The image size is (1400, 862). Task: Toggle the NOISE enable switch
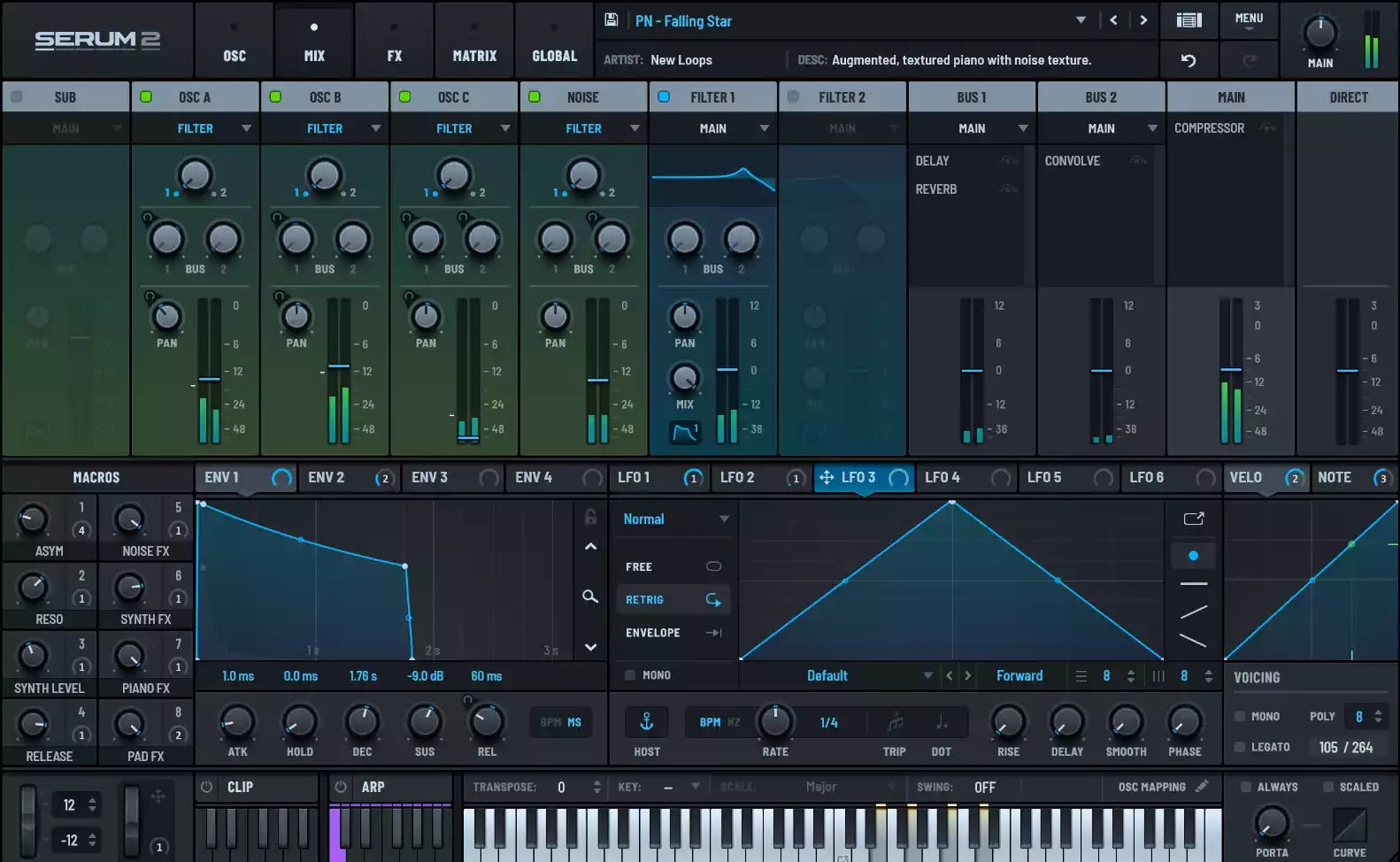(535, 96)
